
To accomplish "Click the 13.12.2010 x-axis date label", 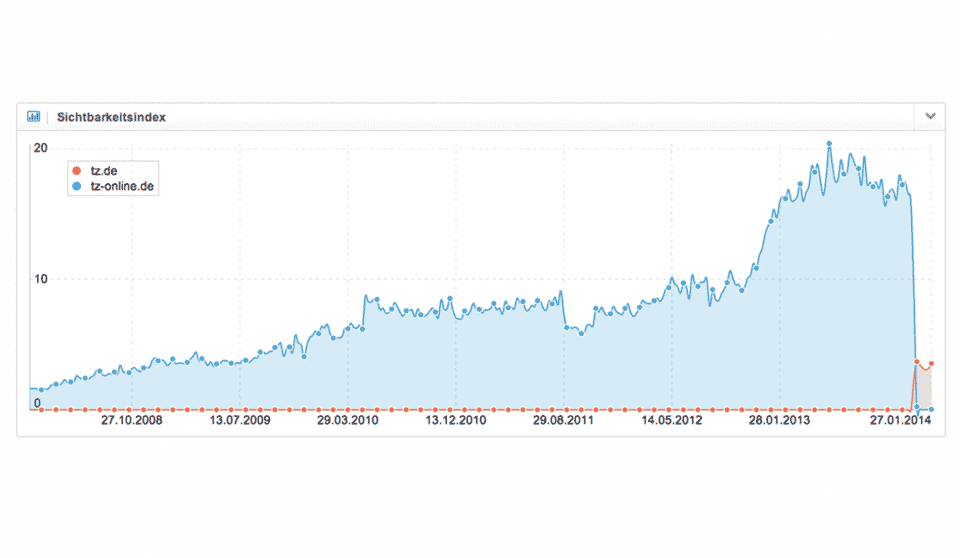I will (x=455, y=421).
